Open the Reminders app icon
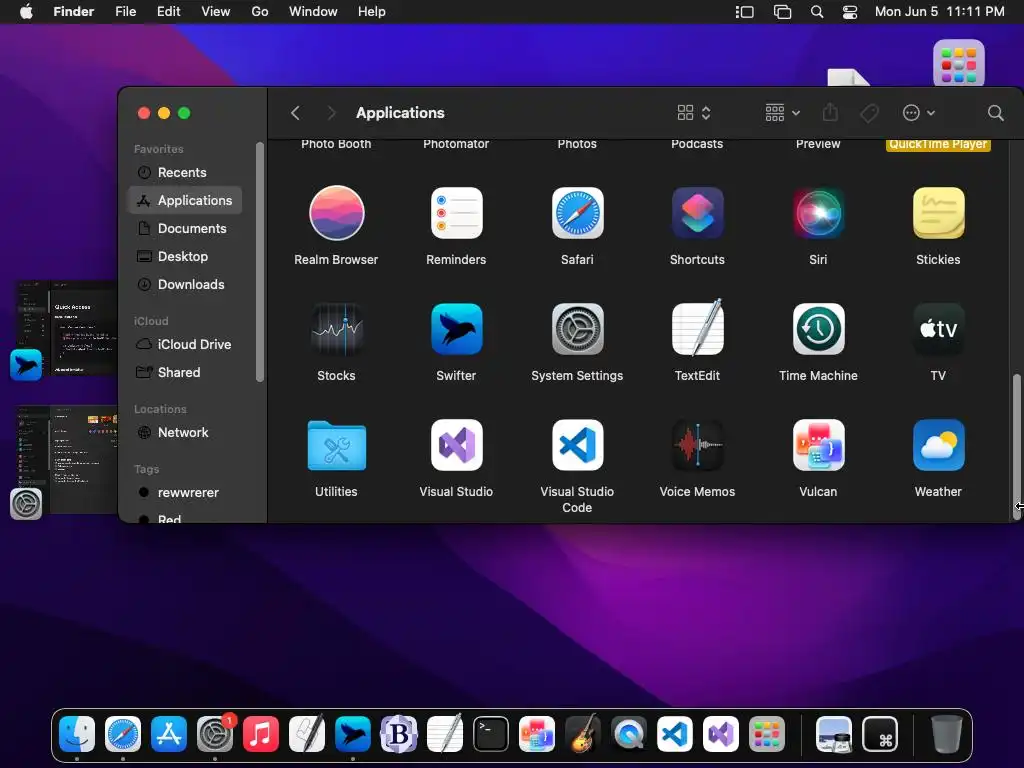 click(456, 213)
